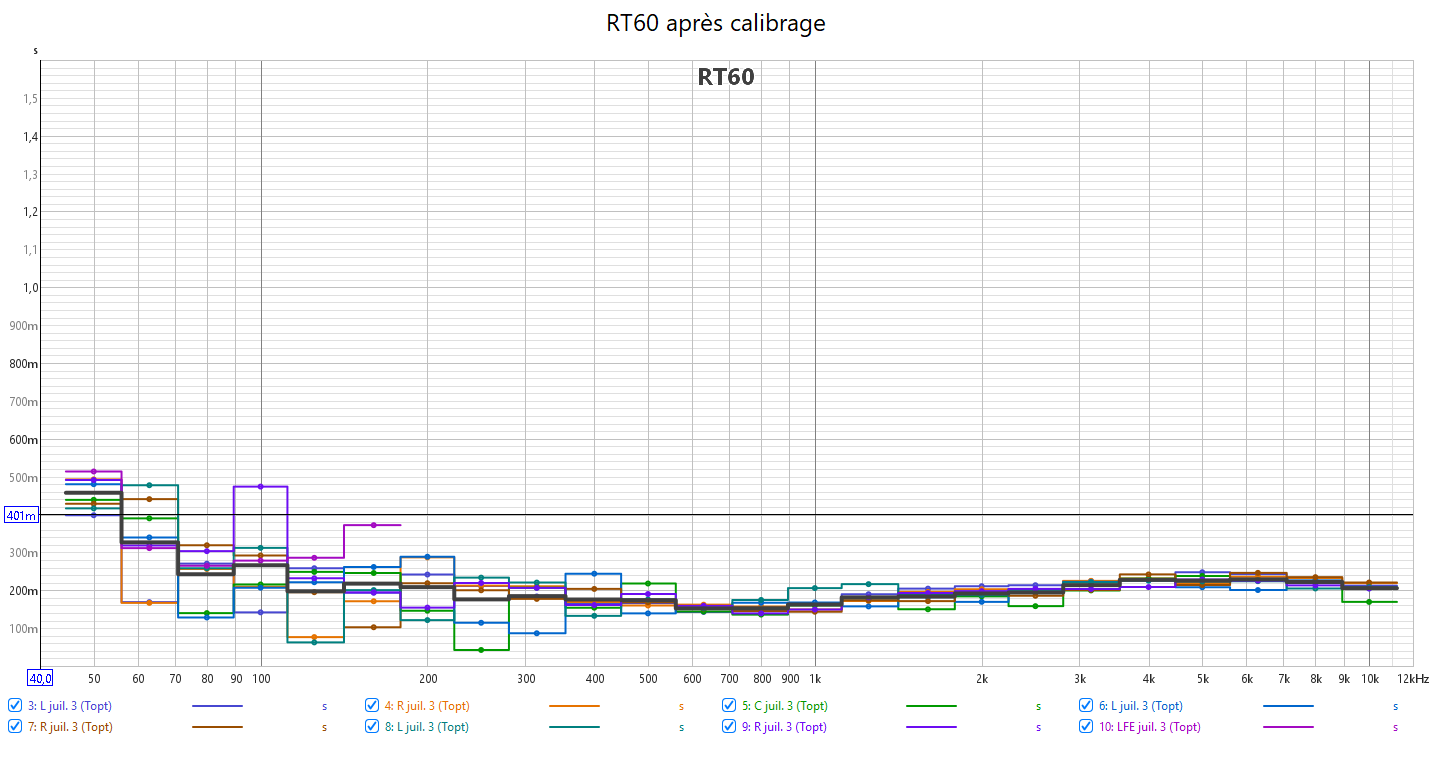Click the orange line swatch for 4: R
Viewport: 1433px width, 759px height.
click(574, 706)
